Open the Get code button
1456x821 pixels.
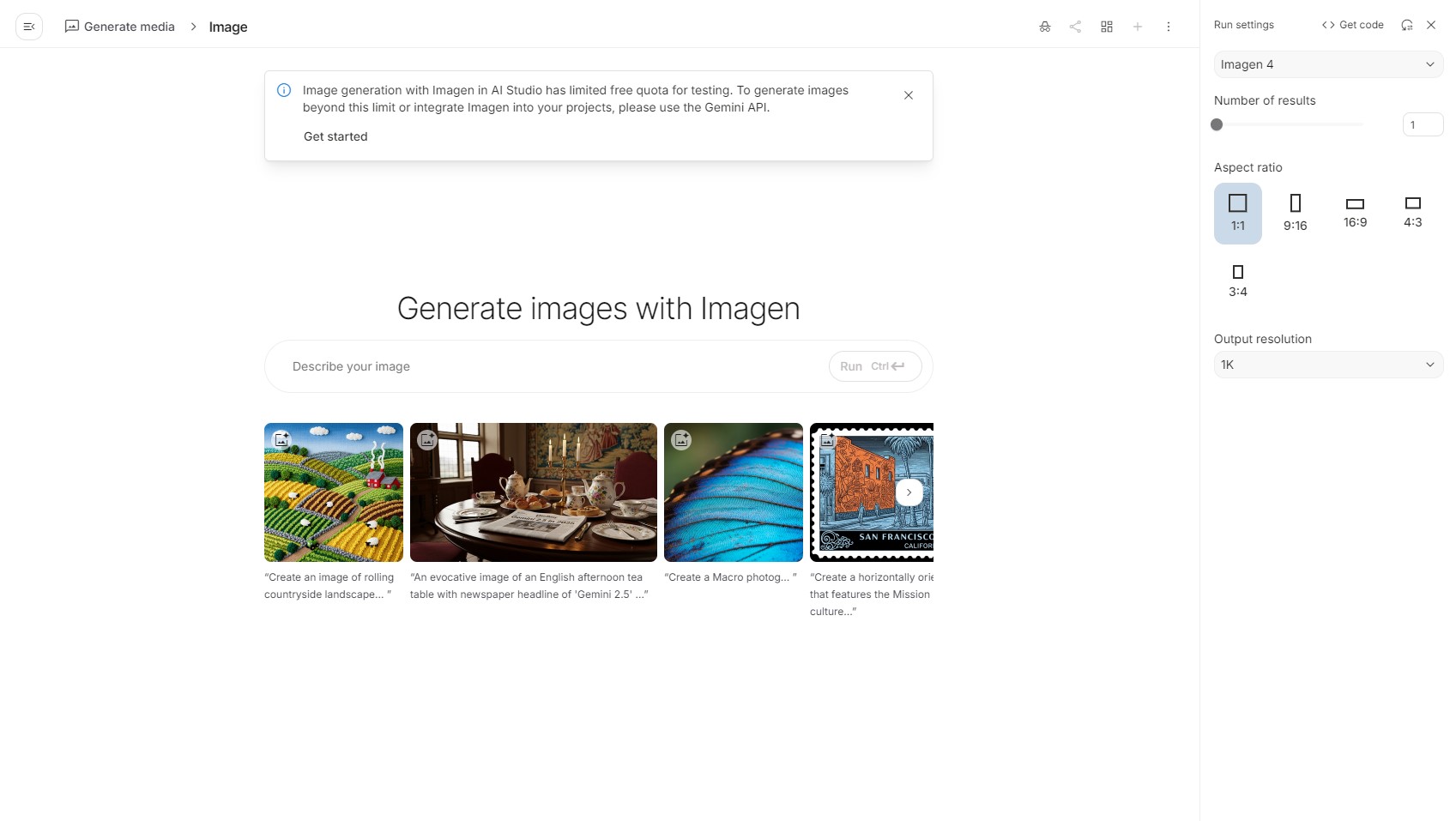tap(1352, 25)
